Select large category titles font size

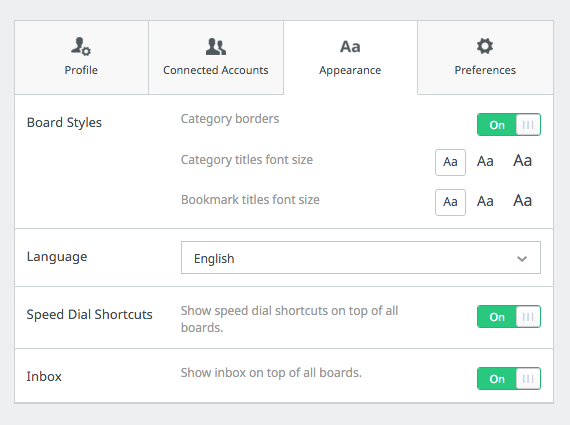pos(522,161)
